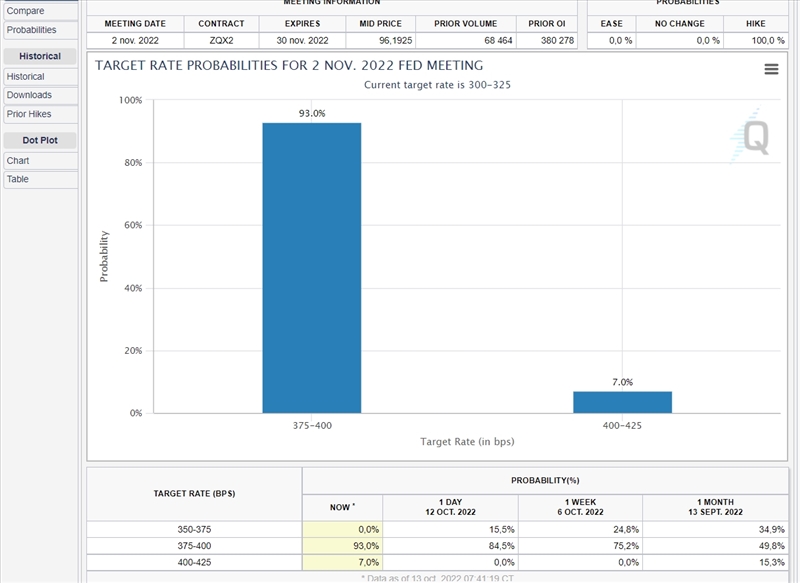Click the 100,0 % hike probability cell
The width and height of the screenshot is (800, 583).
pos(756,40)
